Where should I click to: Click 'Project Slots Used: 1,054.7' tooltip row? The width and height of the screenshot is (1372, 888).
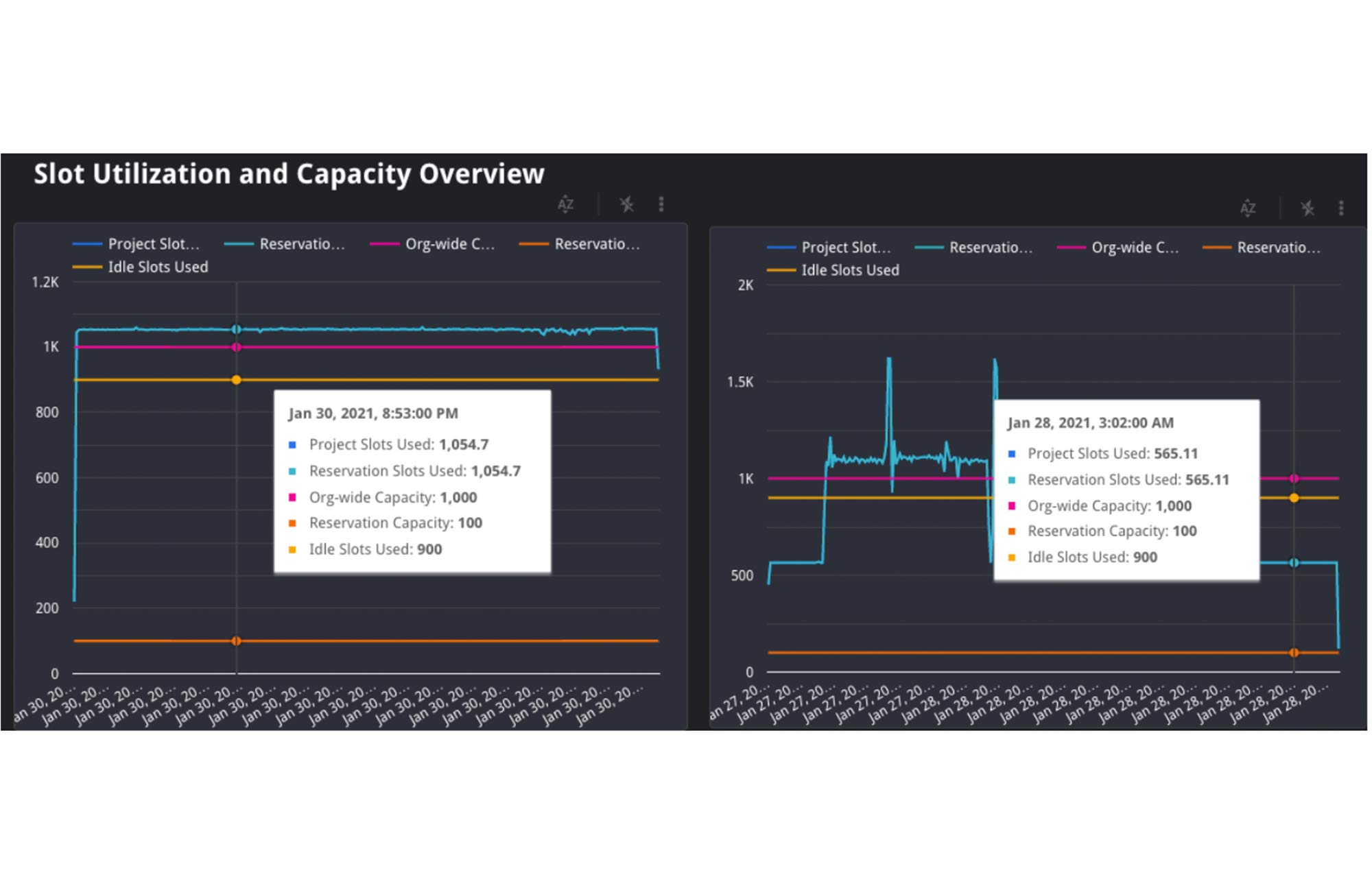click(x=389, y=445)
